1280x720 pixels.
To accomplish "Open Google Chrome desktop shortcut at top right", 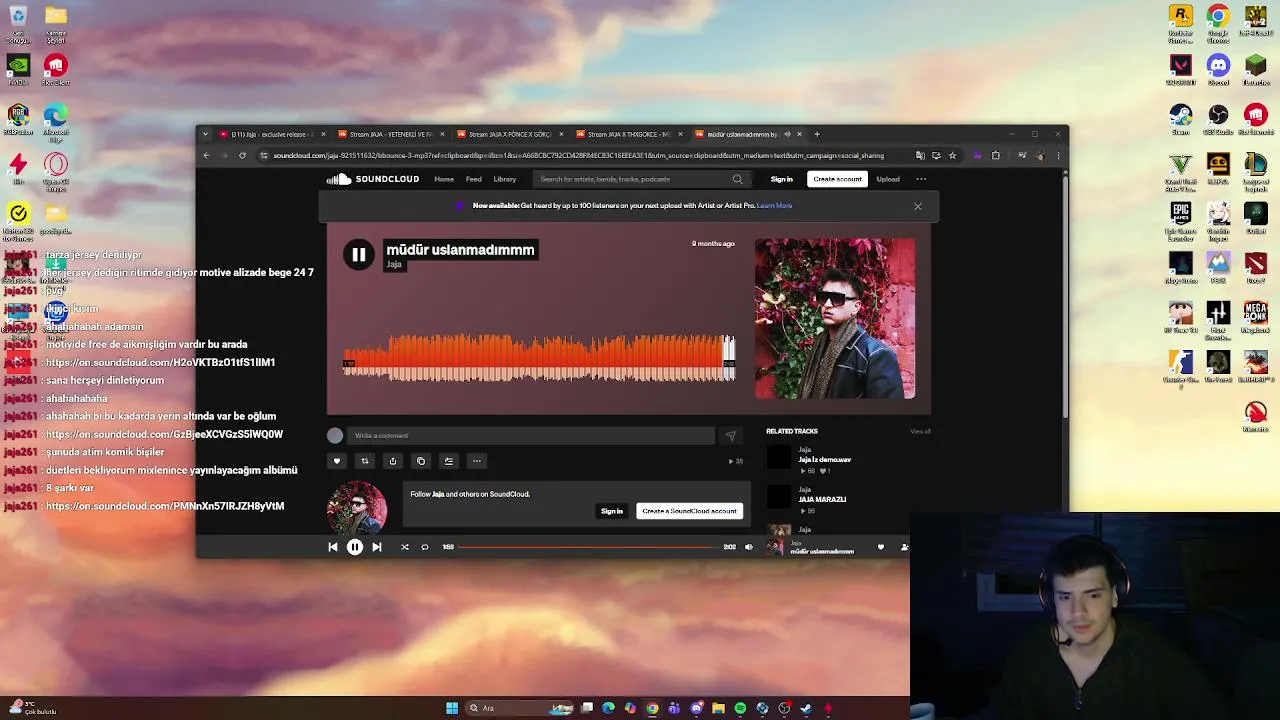I will click(x=1218, y=24).
